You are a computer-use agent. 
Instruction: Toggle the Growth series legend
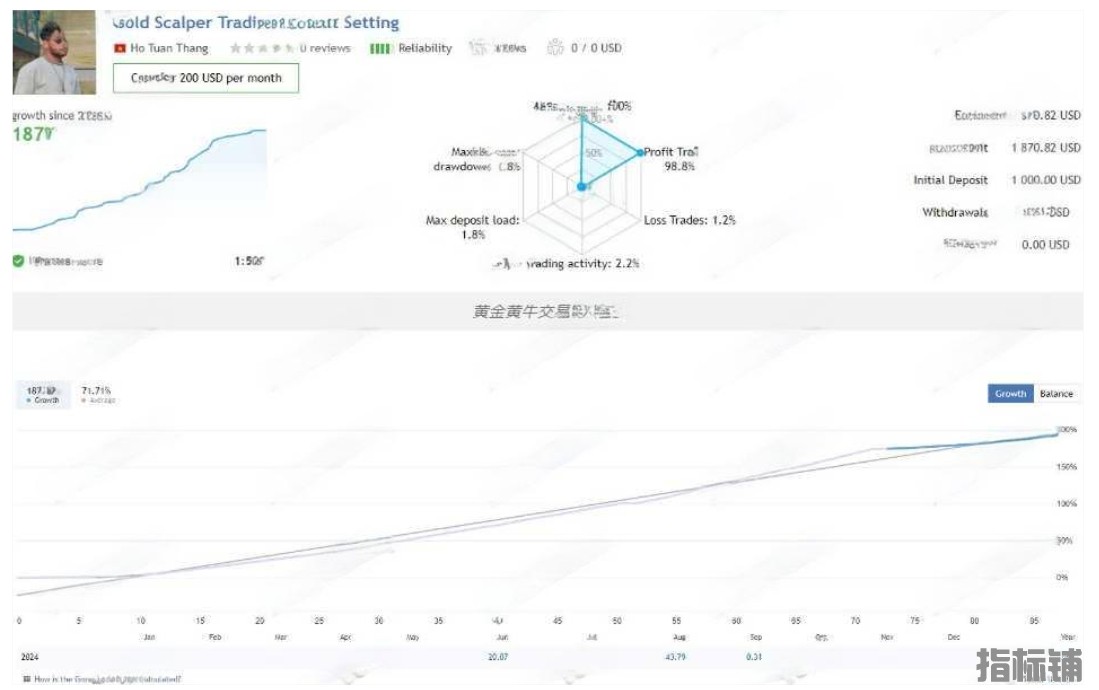(43, 395)
